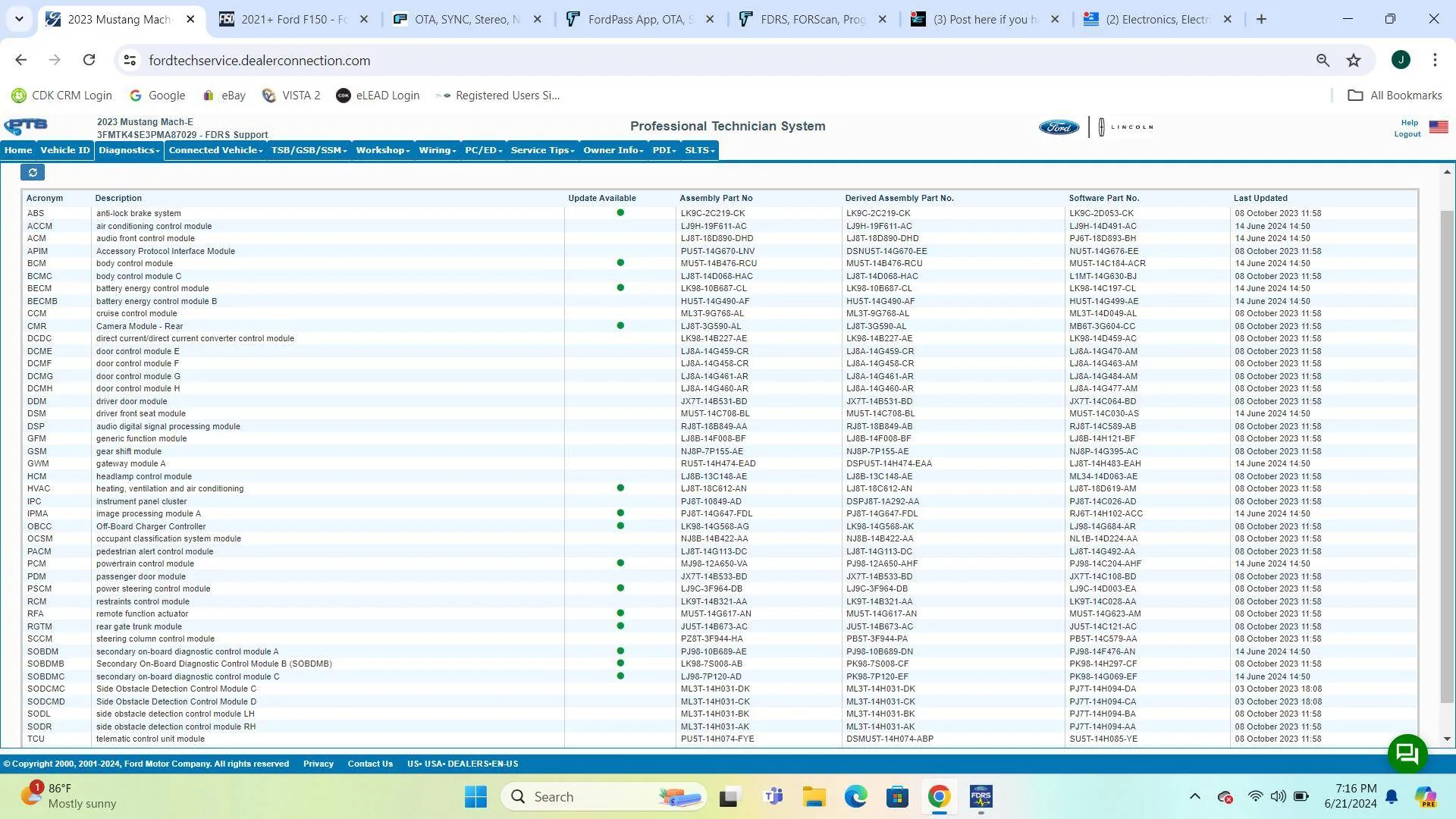Expand the Diagnostics dropdown menu
The image size is (1456, 819).
pos(129,150)
